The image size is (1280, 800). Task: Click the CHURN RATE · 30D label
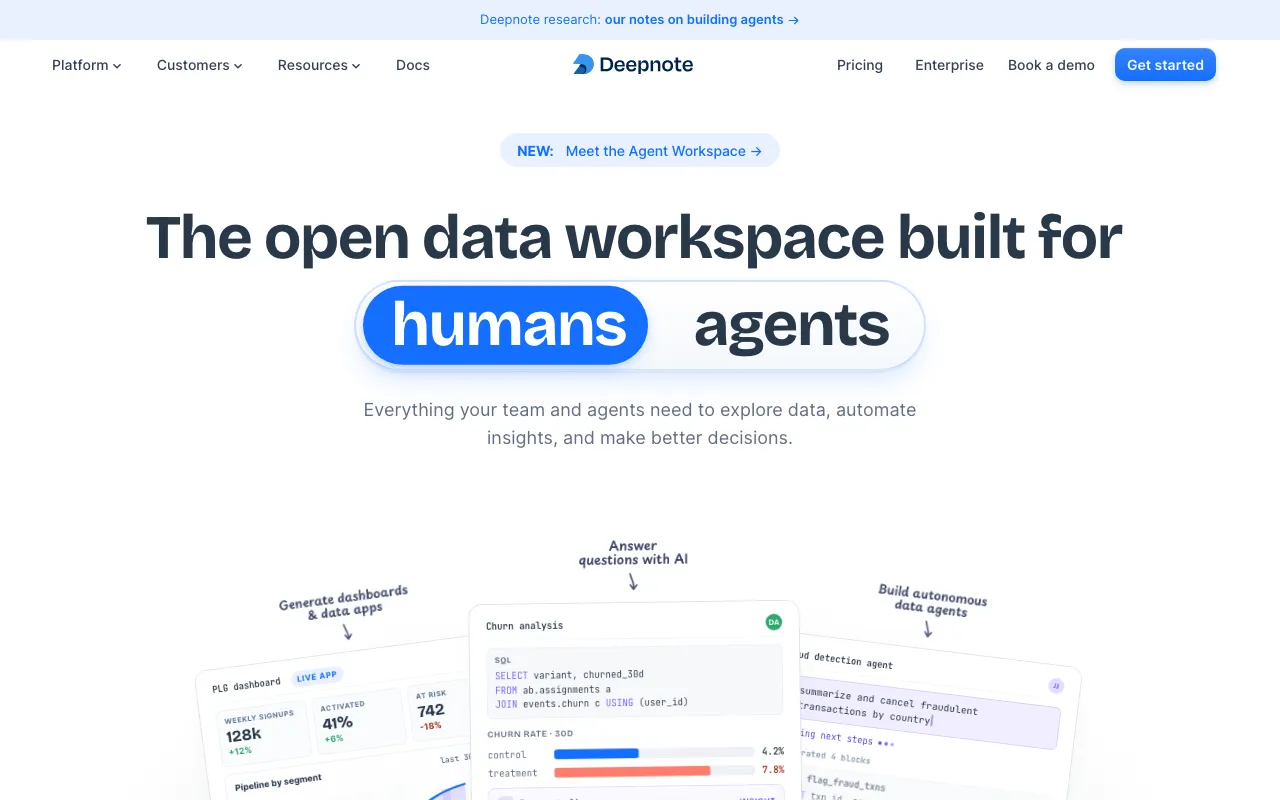(x=531, y=734)
